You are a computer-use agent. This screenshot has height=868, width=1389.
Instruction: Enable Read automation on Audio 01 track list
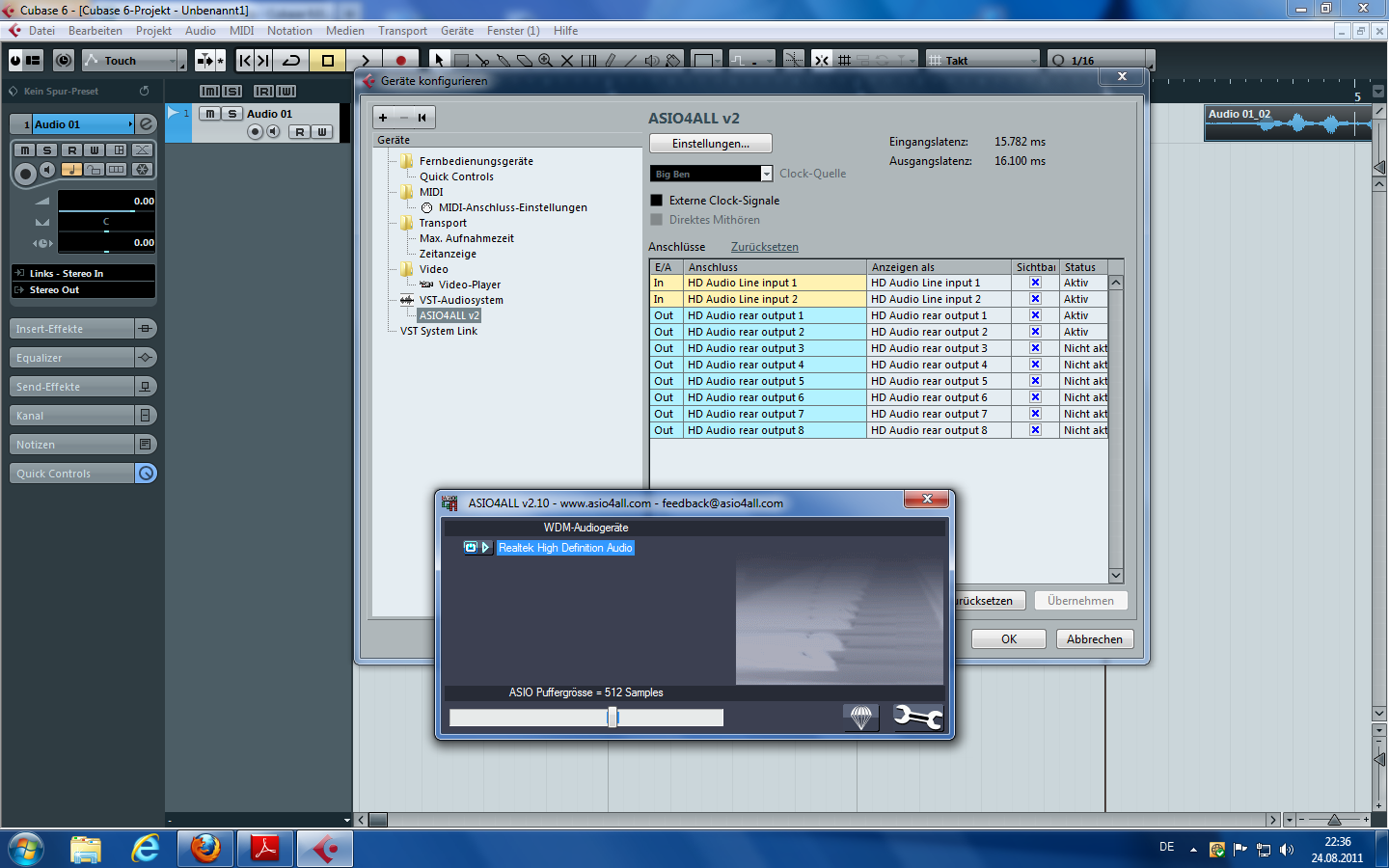click(x=300, y=132)
